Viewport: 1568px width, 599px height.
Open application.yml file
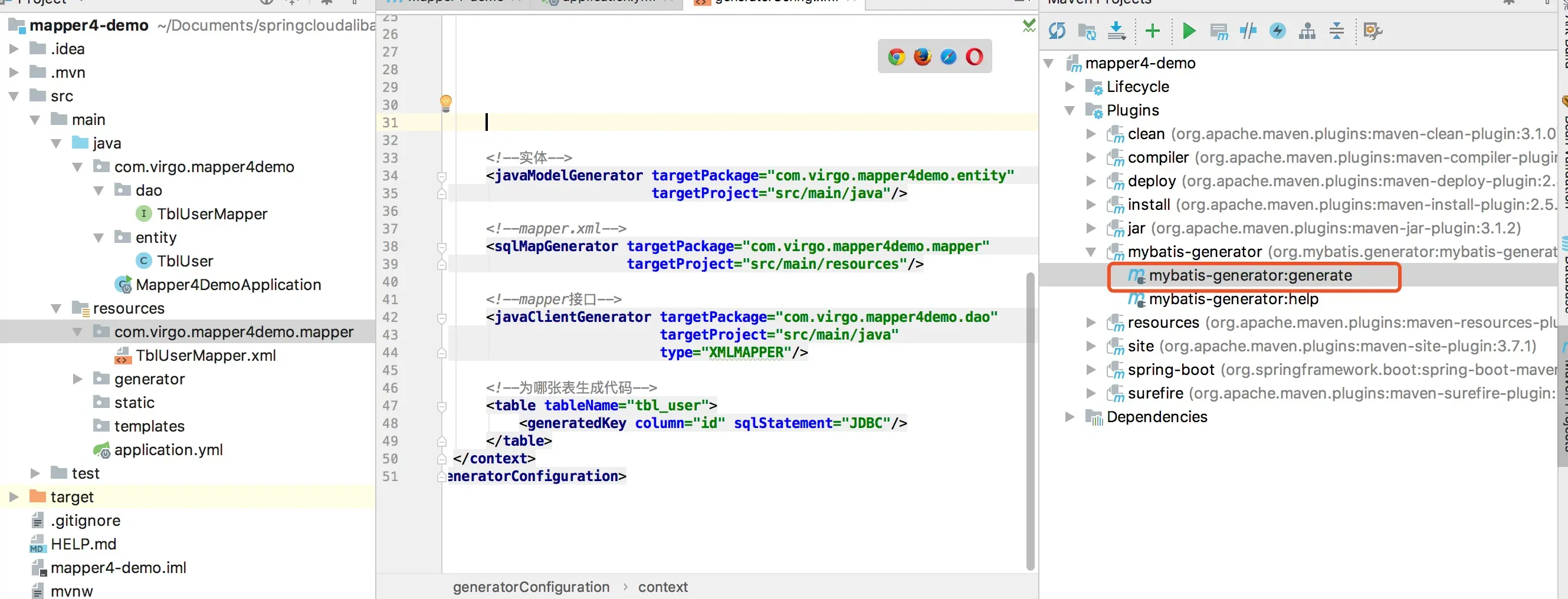(168, 449)
